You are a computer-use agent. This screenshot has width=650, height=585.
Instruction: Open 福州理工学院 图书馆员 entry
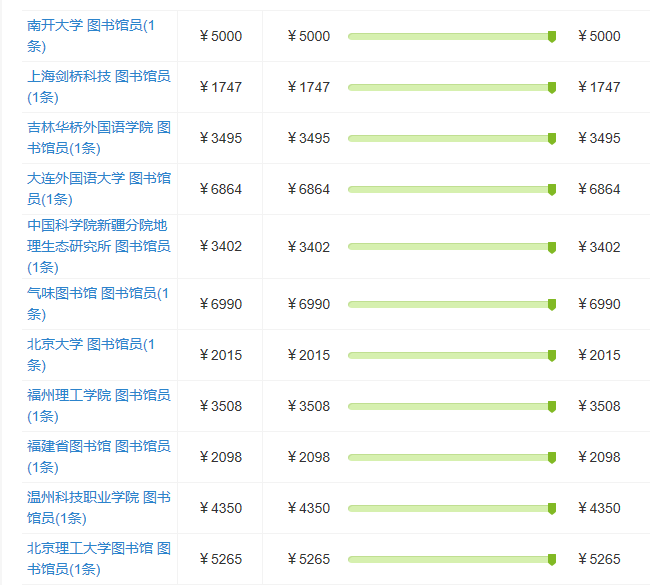pyautogui.click(x=99, y=405)
